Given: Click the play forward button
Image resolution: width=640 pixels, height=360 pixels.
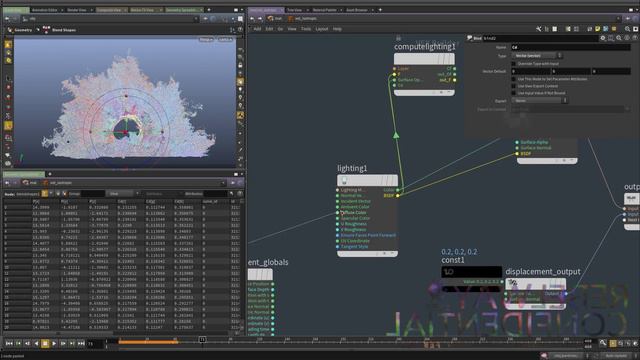Looking at the screenshot, I should point(54,344).
